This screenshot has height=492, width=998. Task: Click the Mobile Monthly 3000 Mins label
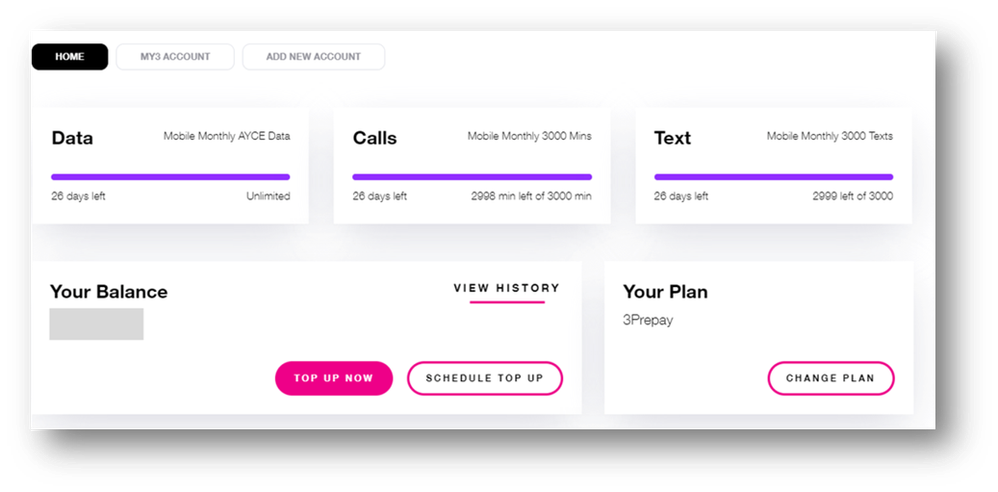click(x=529, y=136)
